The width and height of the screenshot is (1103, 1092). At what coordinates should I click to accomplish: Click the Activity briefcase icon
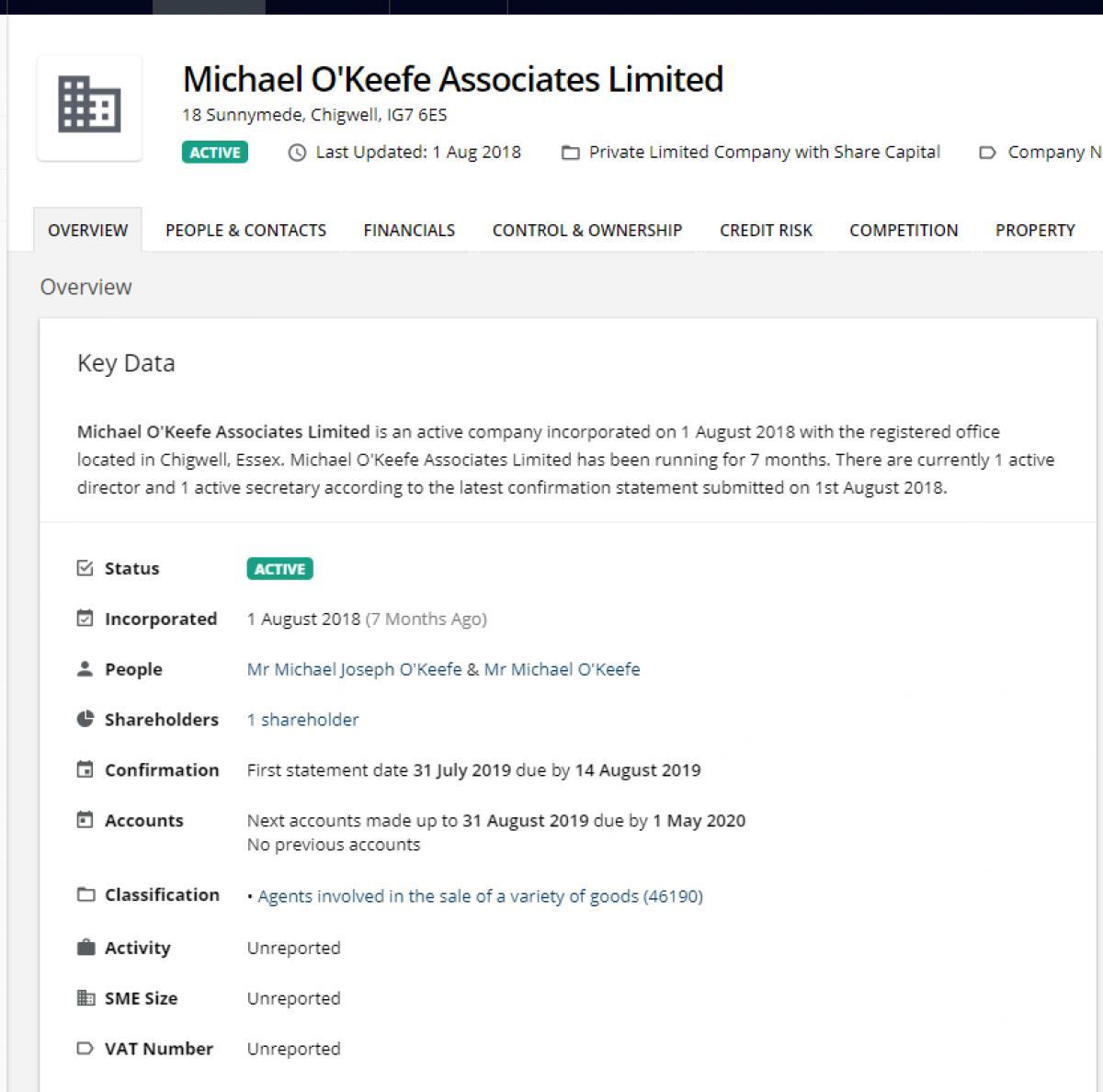pos(85,948)
